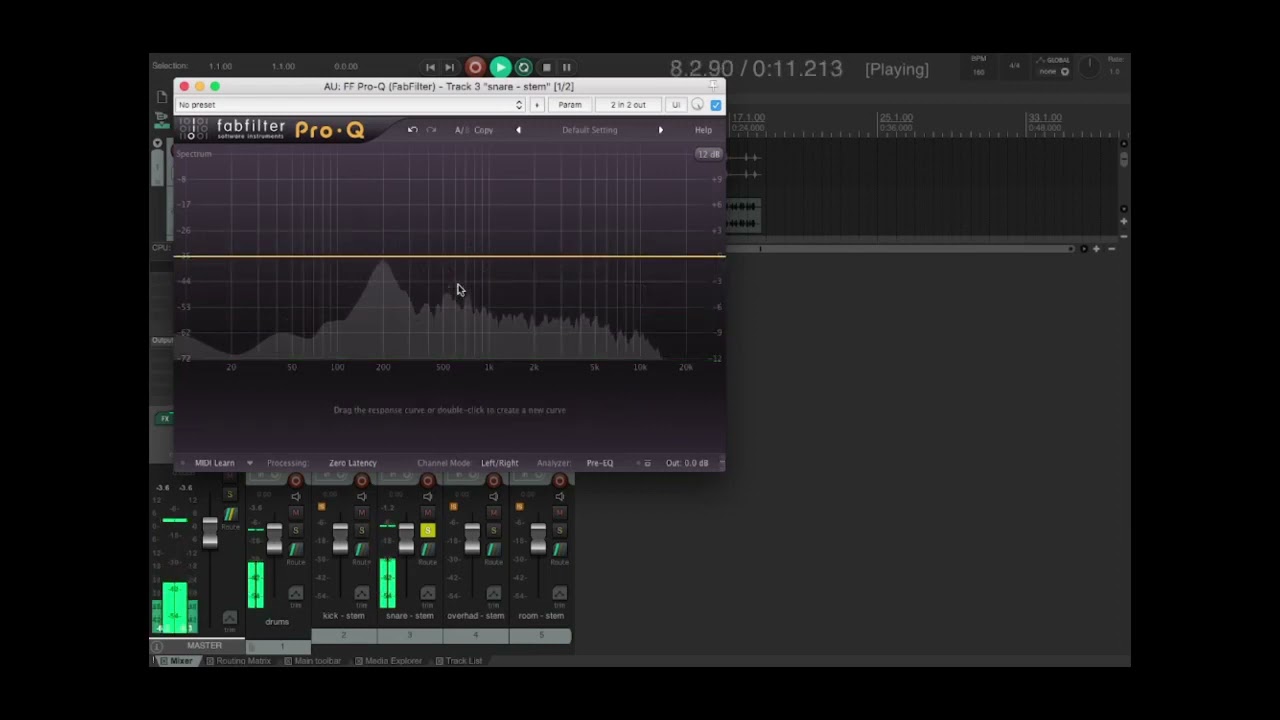Solo the snare - stem track
Viewport: 1280px width, 720px height.
(x=427, y=531)
